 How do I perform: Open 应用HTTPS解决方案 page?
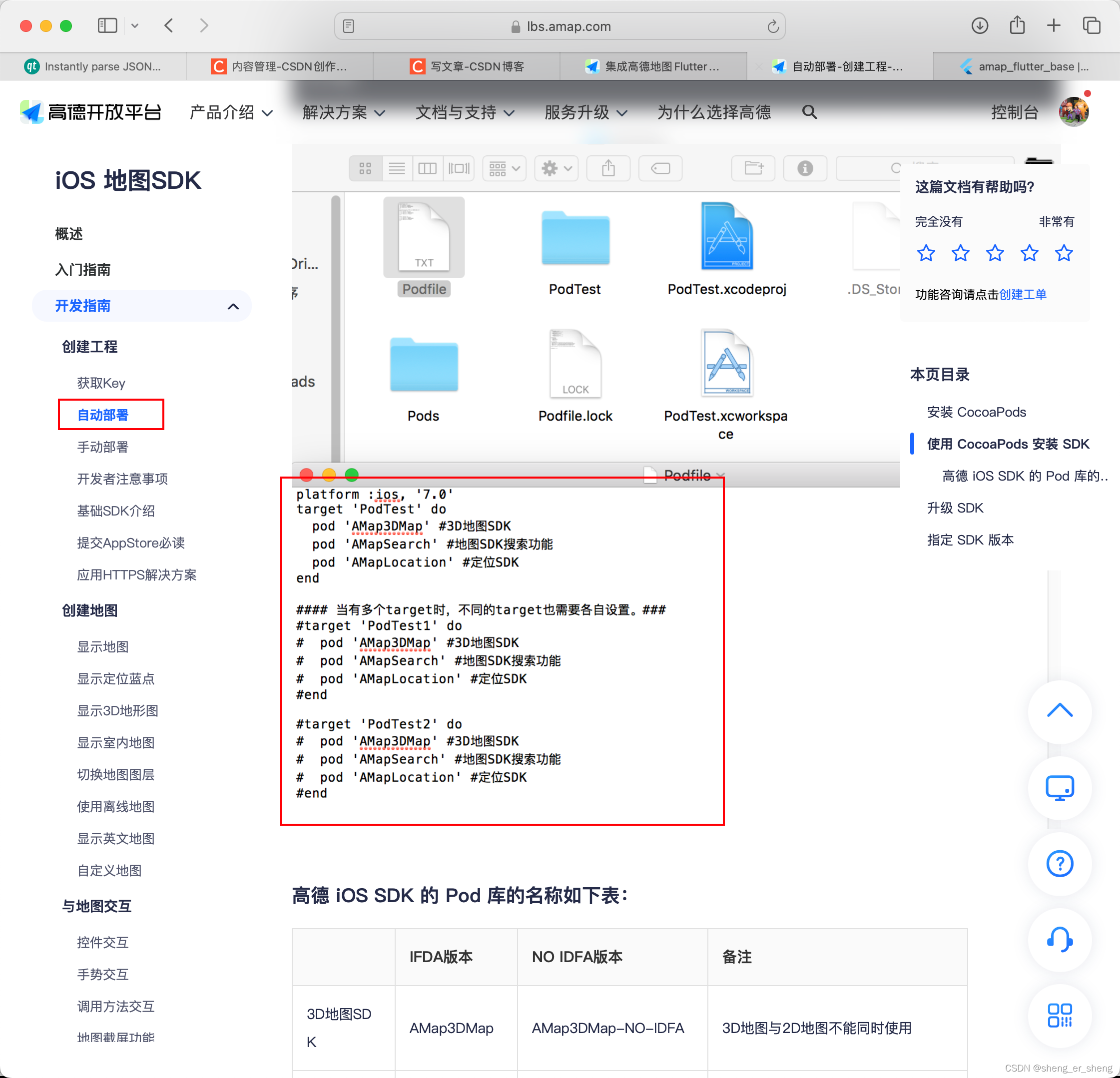pos(136,574)
